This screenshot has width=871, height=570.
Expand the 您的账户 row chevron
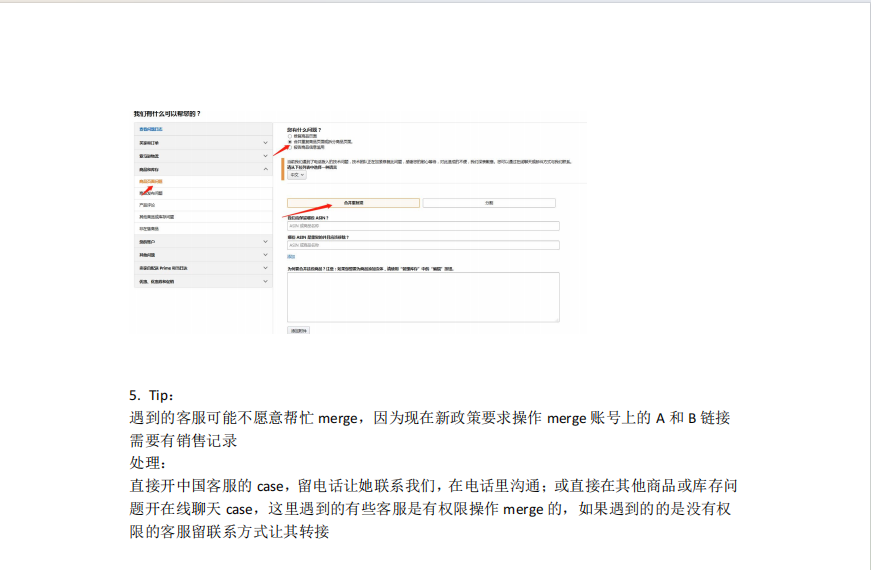(x=265, y=242)
